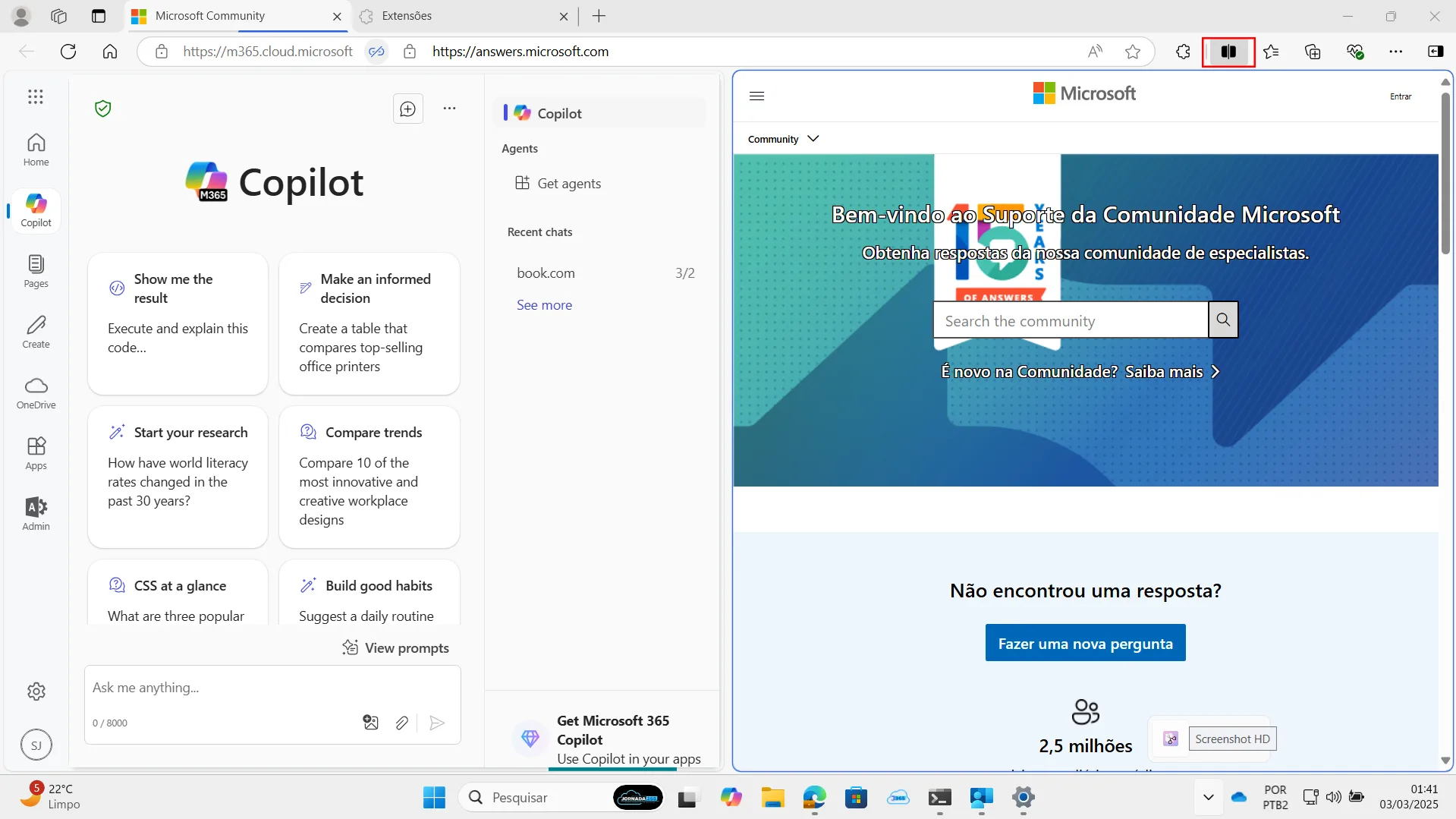Image resolution: width=1456 pixels, height=819 pixels.
Task: Open the Copilot more options menu
Action: click(449, 109)
